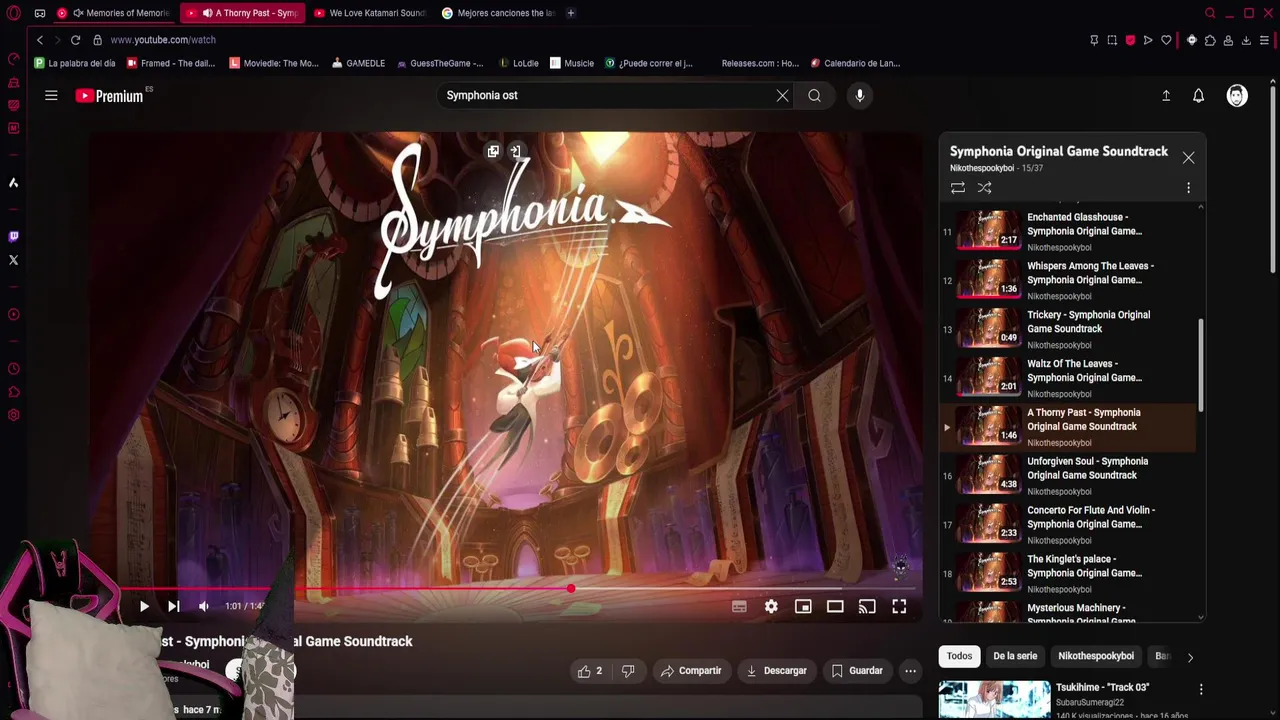Like the video with thumbs up

click(589, 671)
